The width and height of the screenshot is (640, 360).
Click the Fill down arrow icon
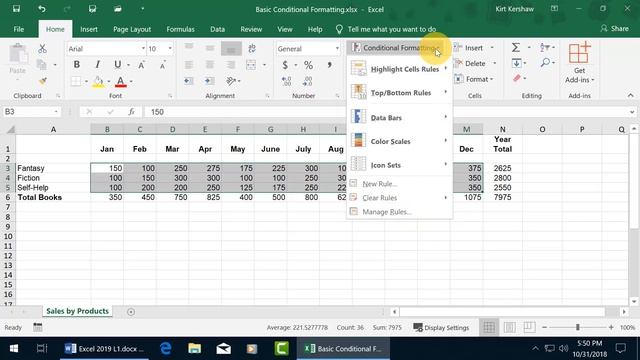[x=516, y=63]
